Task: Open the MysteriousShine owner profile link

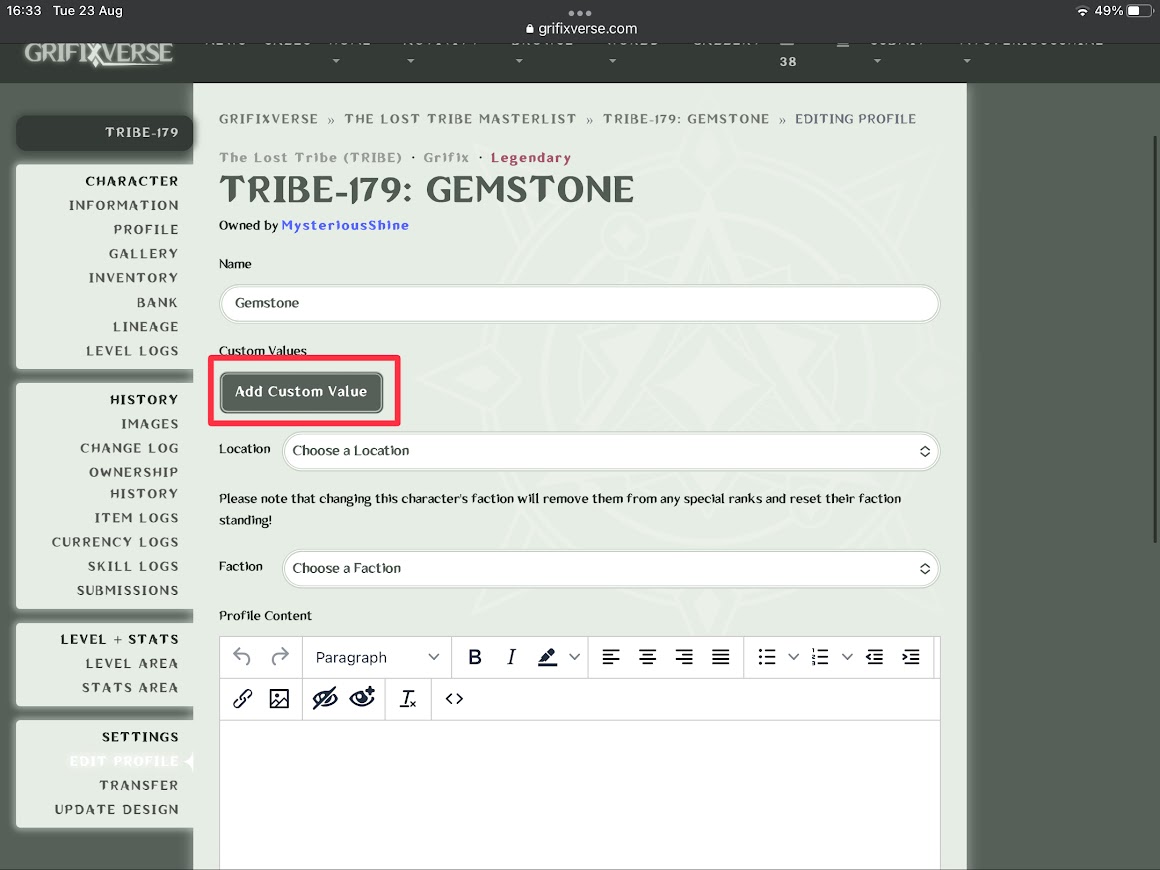Action: [x=345, y=226]
